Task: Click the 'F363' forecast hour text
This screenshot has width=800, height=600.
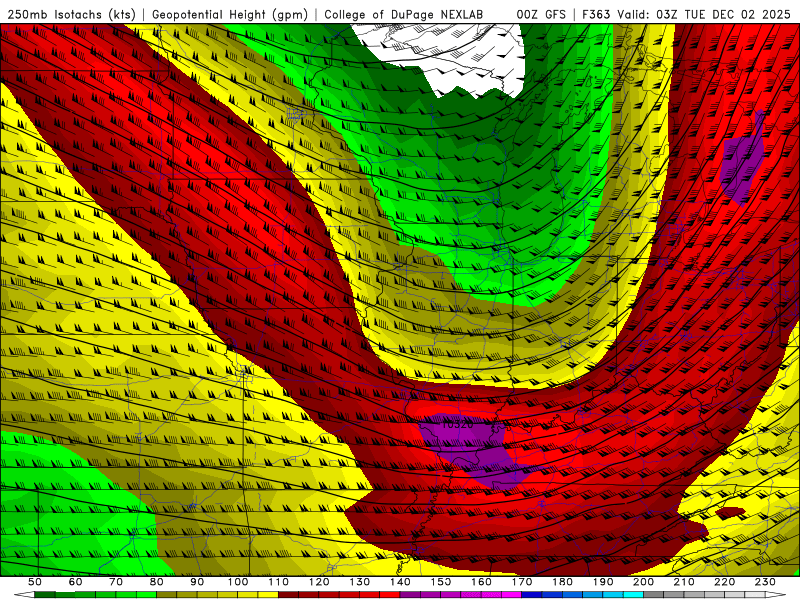Action: tap(596, 14)
